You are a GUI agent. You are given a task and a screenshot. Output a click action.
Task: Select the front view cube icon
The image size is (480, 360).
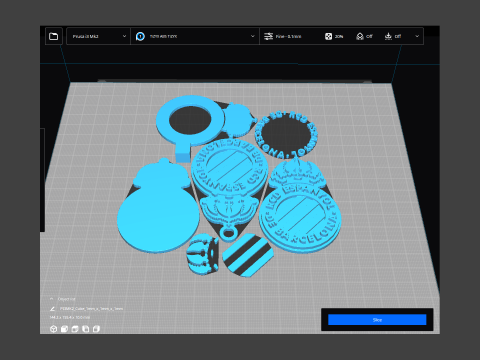(x=64, y=329)
